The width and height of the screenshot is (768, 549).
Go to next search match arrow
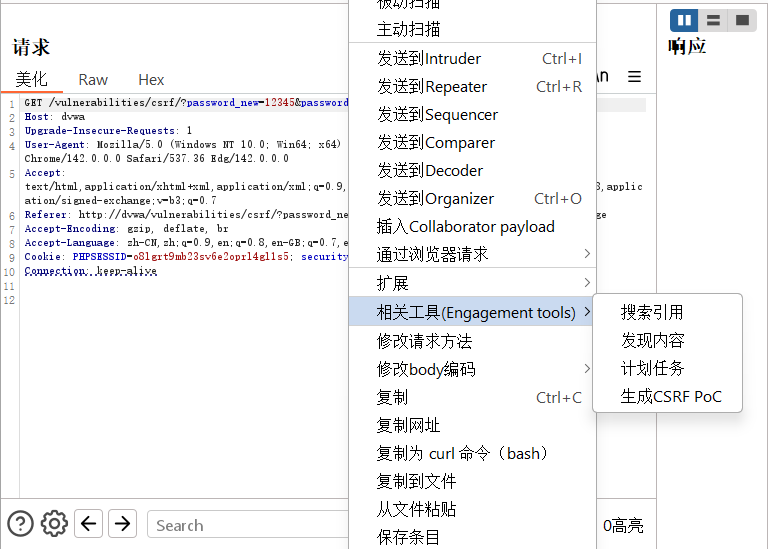click(122, 524)
